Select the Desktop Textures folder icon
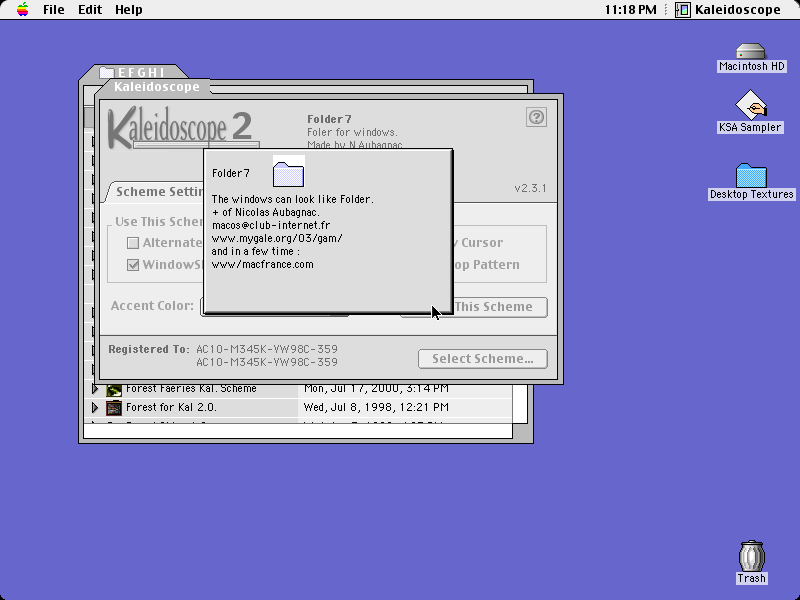Screen dimensions: 800x600 pos(751,176)
